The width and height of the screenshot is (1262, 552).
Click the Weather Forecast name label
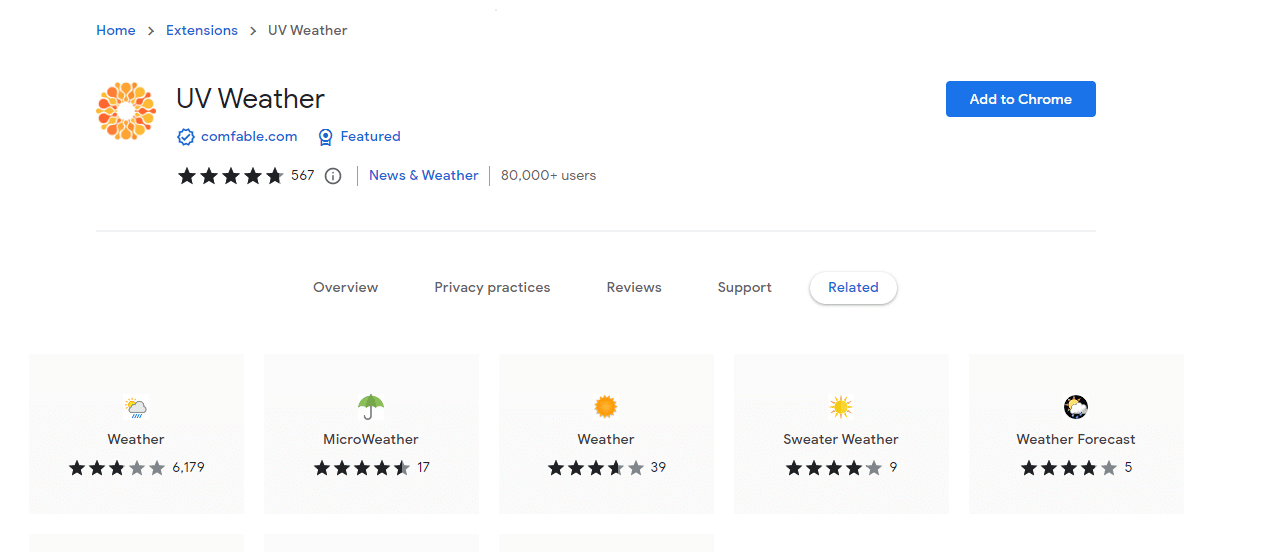[1076, 440]
